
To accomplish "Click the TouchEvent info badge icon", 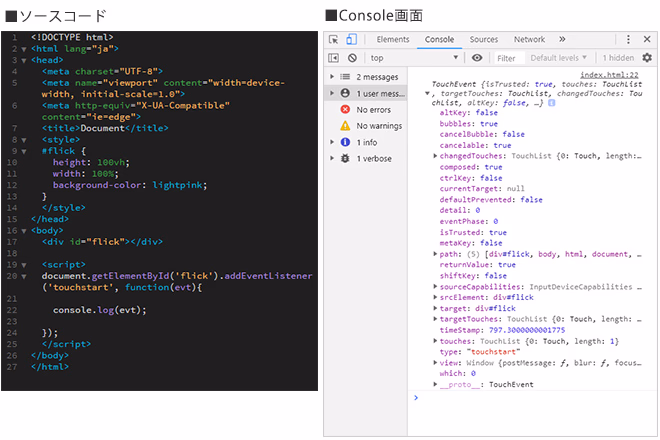I will point(551,103).
